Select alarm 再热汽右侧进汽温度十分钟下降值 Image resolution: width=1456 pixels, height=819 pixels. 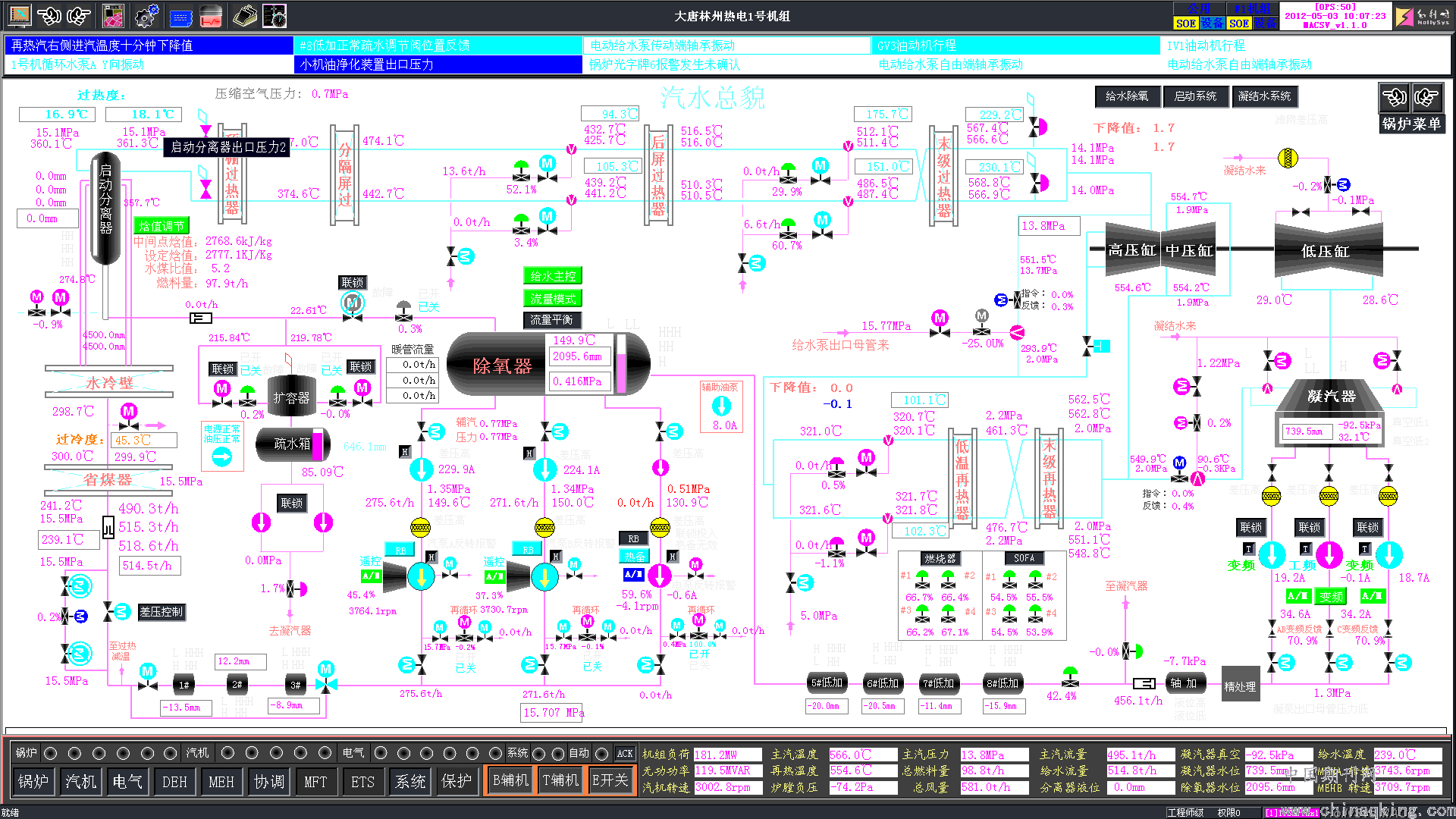(x=149, y=45)
